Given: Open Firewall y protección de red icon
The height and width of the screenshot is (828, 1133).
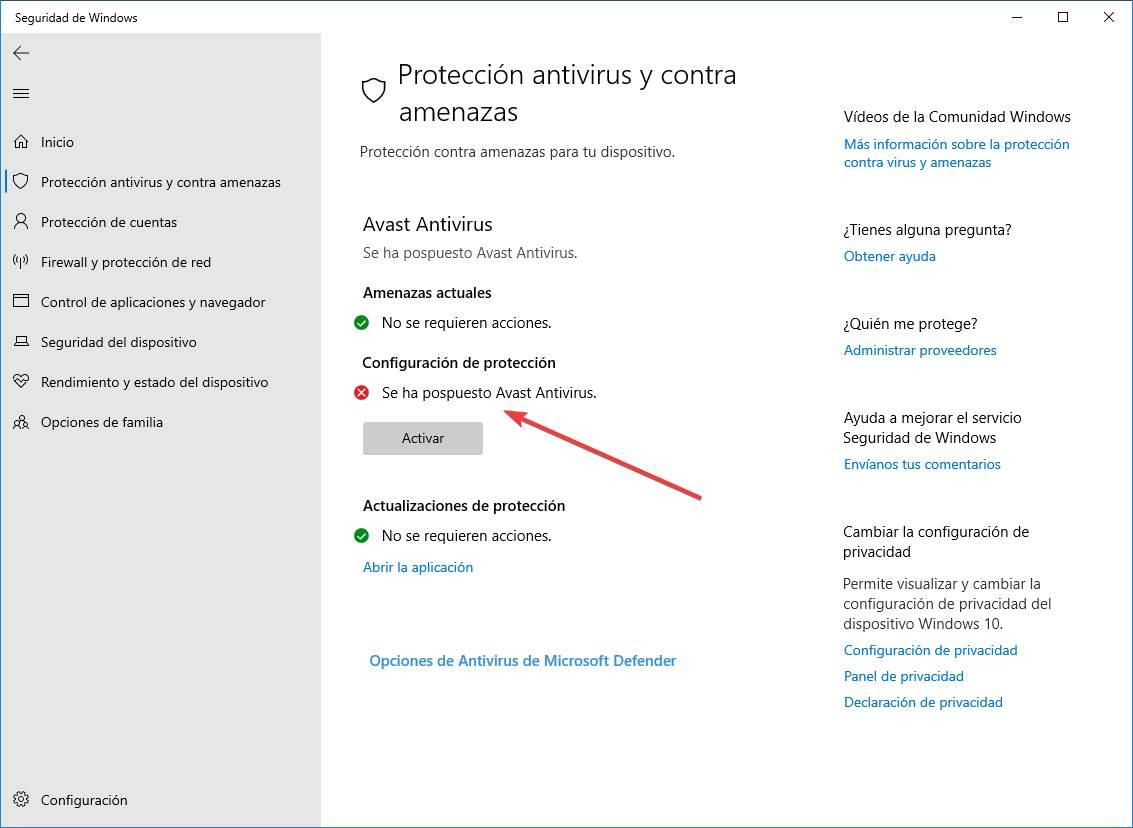Looking at the screenshot, I should point(21,262).
